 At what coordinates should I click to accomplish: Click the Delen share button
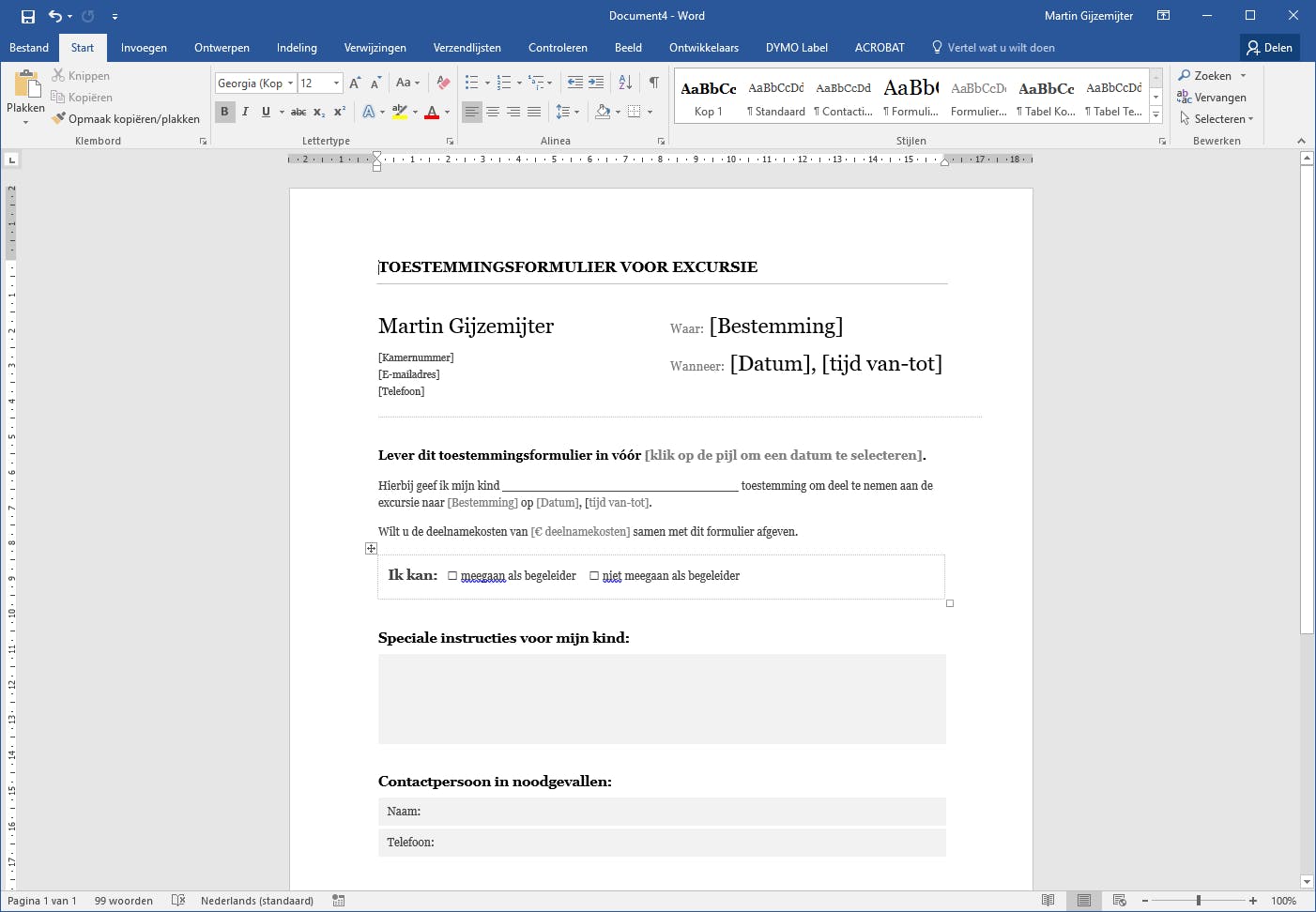coord(1269,48)
